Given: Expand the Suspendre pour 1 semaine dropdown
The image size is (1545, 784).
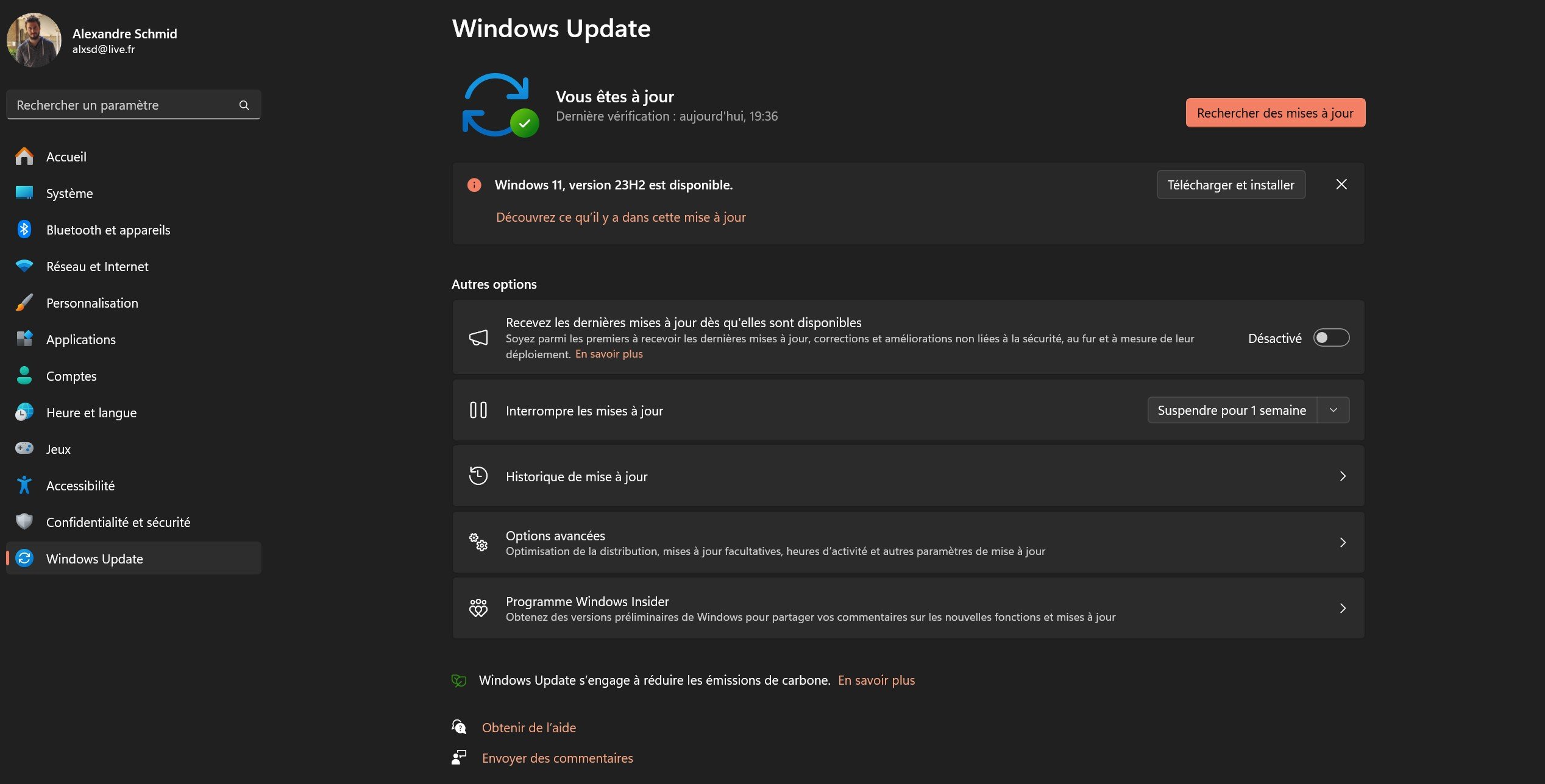Looking at the screenshot, I should click(1334, 410).
